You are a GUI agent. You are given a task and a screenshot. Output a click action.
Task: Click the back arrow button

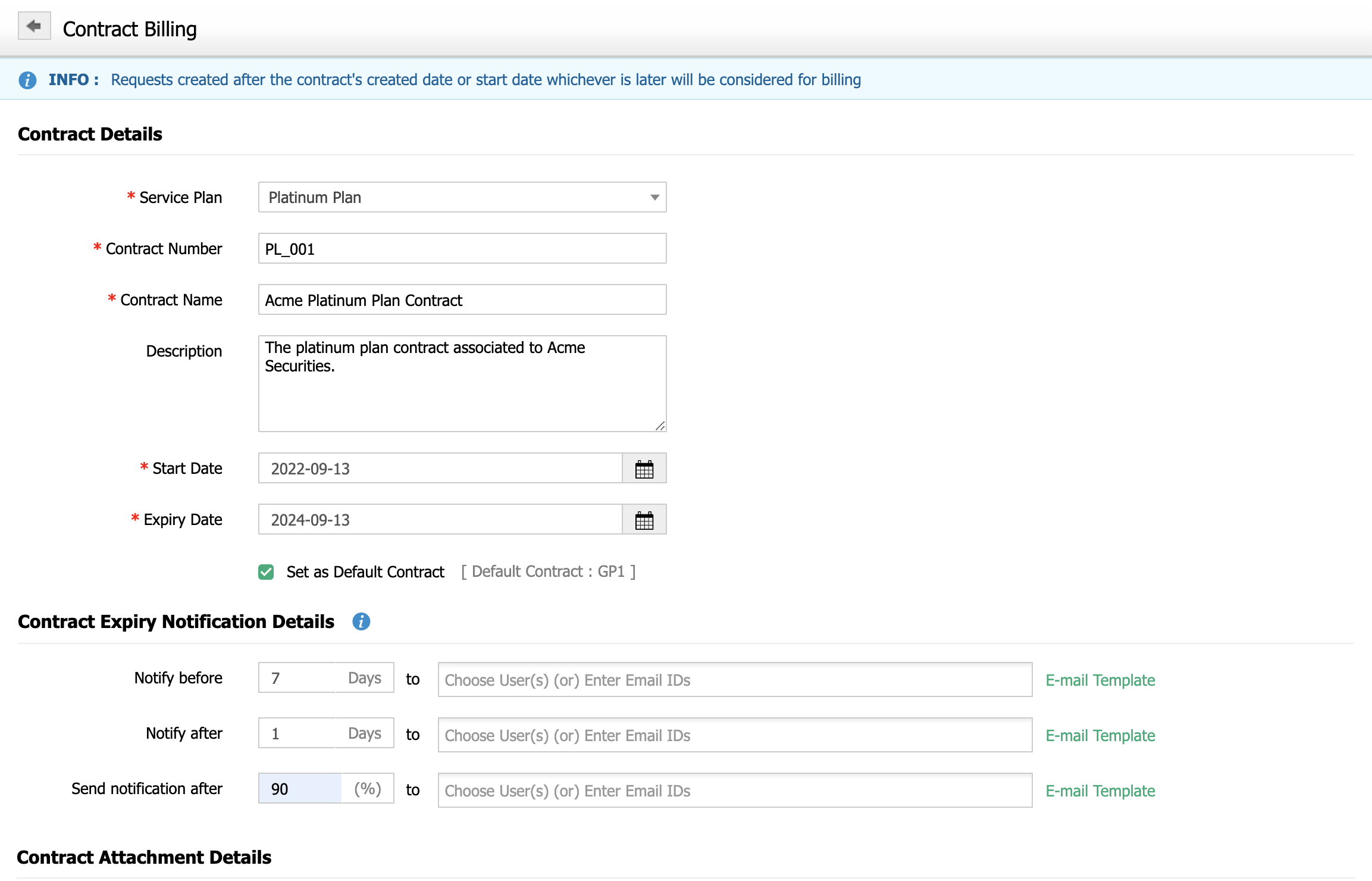coord(34,26)
